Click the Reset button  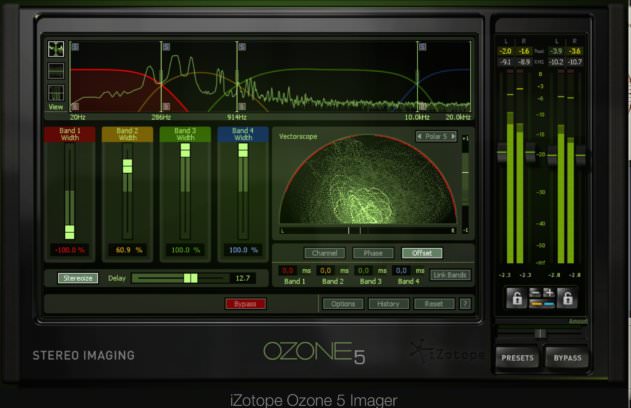pyautogui.click(x=434, y=304)
